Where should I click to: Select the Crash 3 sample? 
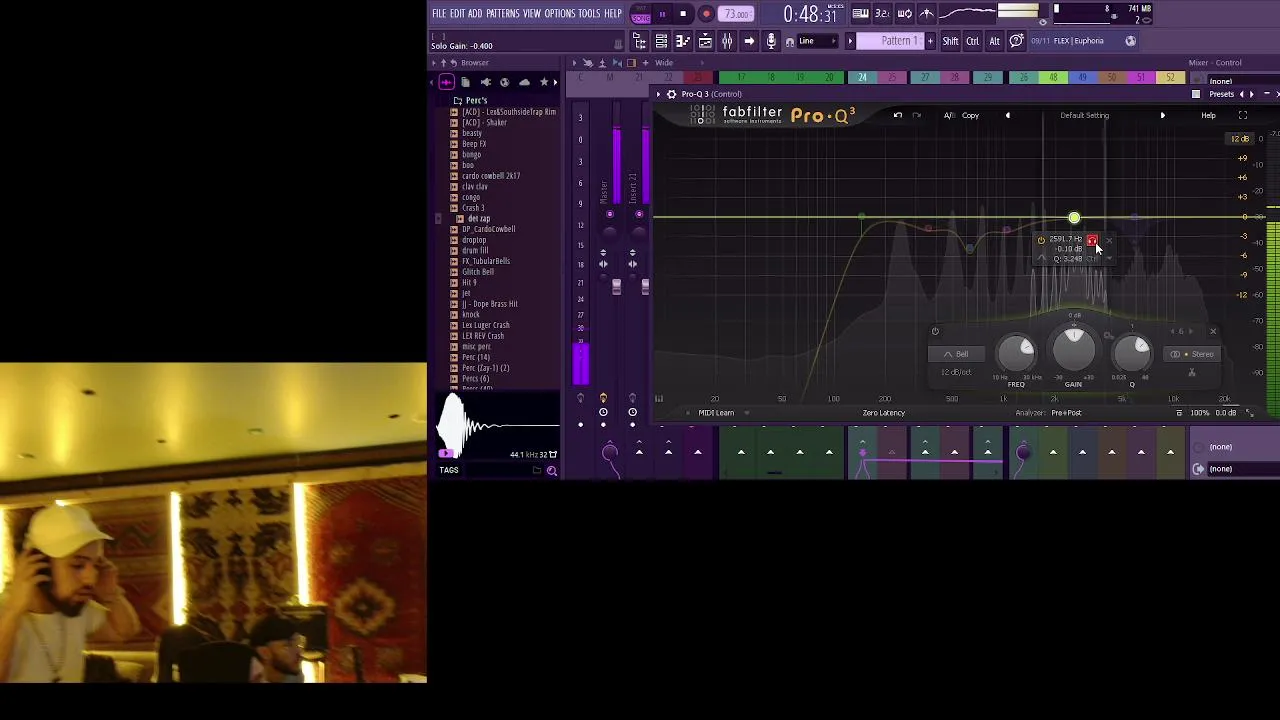tap(473, 208)
